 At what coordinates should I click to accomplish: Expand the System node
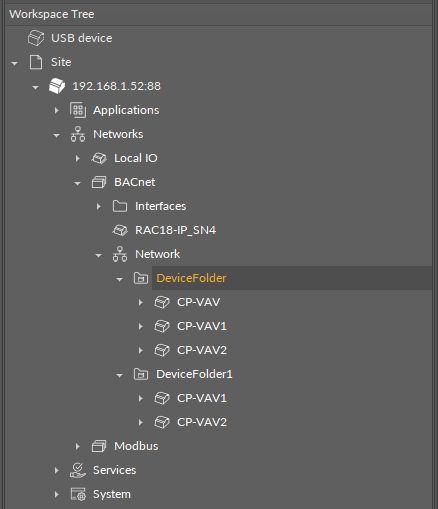pyautogui.click(x=57, y=494)
